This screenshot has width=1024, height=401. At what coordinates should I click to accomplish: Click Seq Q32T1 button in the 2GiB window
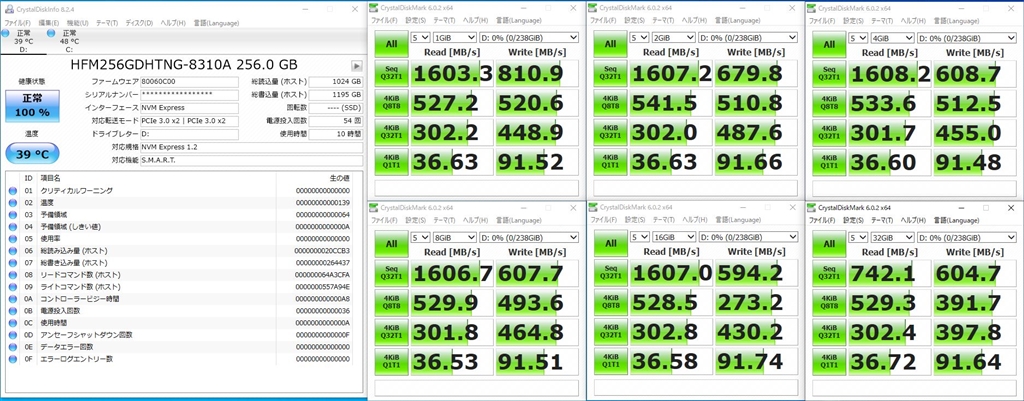pyautogui.click(x=611, y=73)
